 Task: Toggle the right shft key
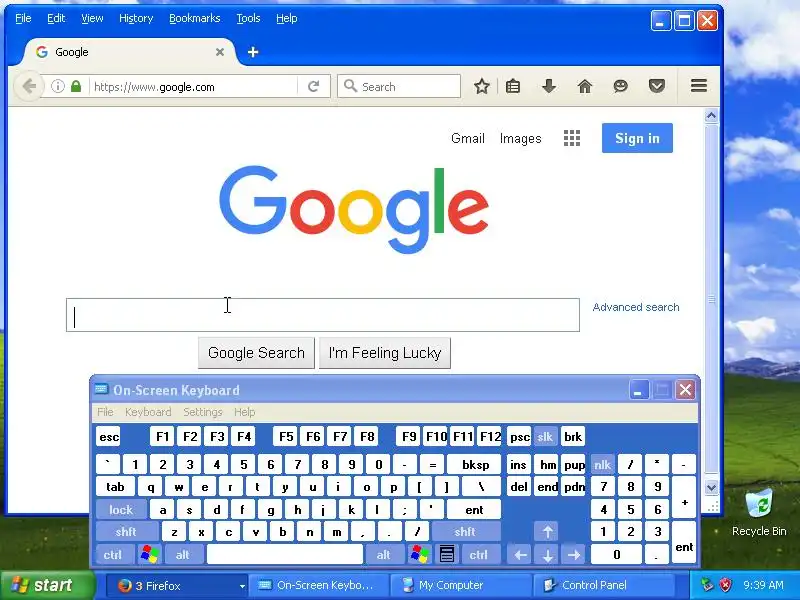(465, 532)
